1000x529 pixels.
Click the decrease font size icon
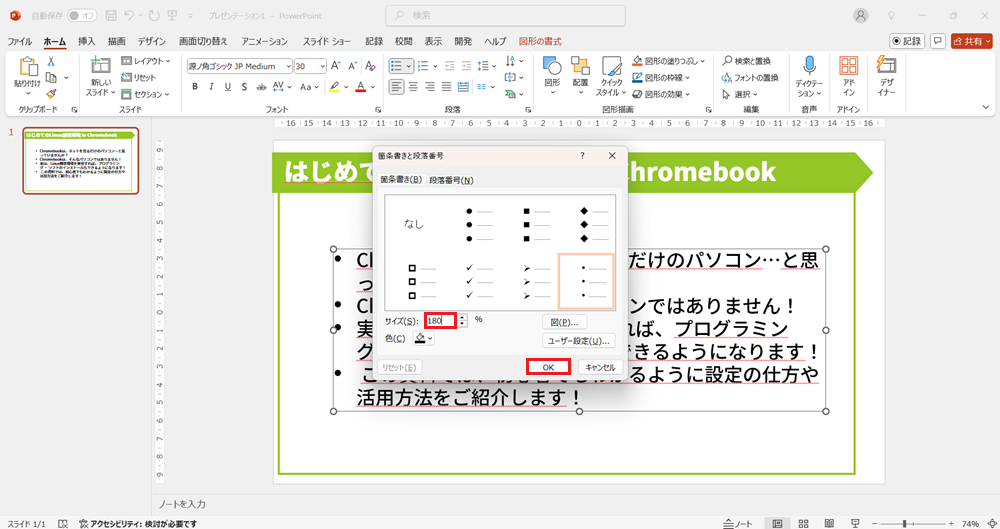[x=353, y=66]
